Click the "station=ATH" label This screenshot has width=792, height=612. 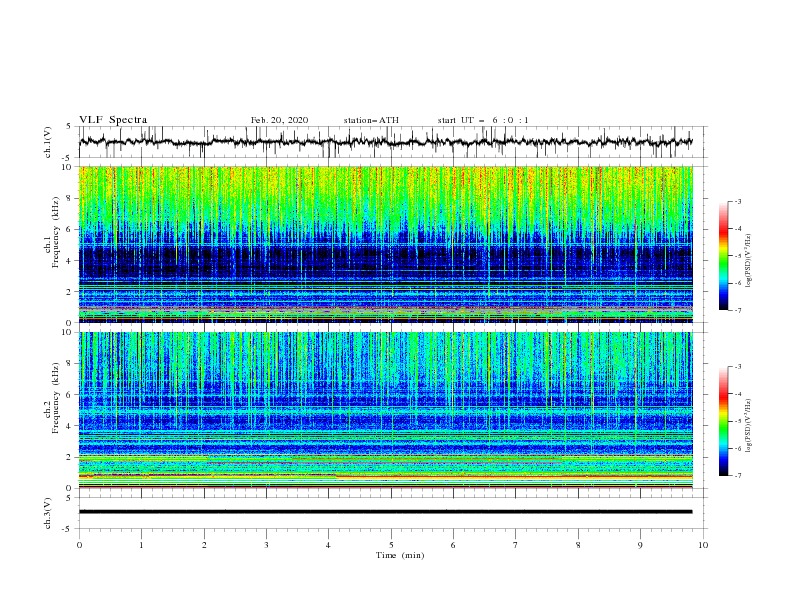(371, 120)
